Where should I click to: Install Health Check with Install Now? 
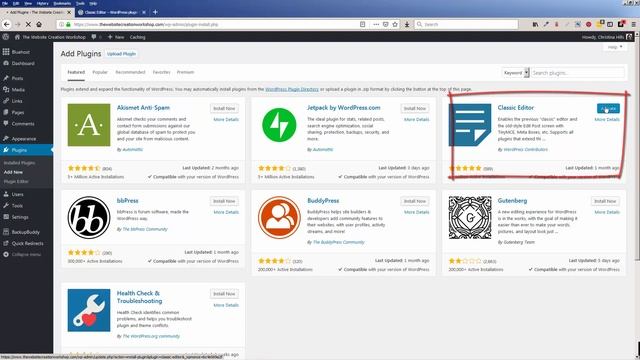point(224,293)
